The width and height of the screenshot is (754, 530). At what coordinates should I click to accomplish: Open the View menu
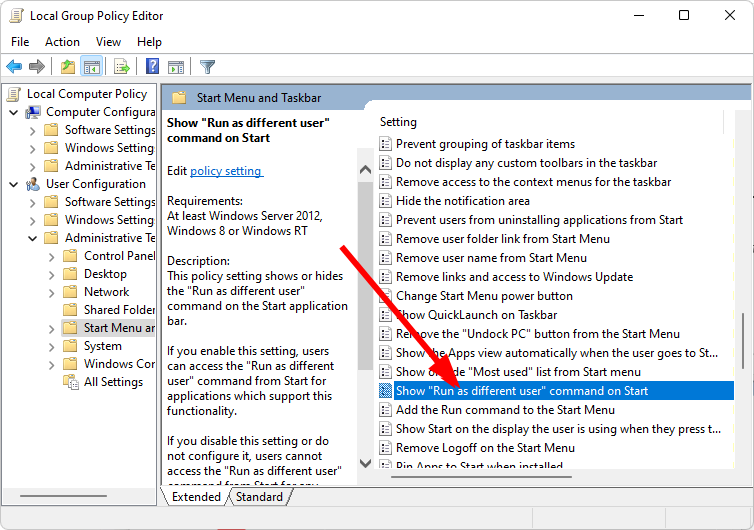[x=108, y=42]
